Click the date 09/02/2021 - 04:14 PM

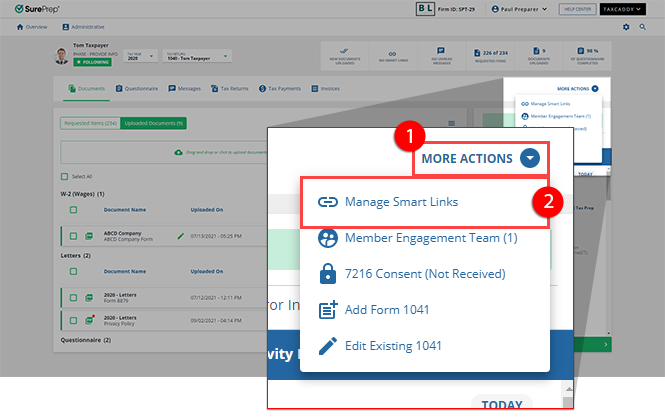click(x=216, y=321)
